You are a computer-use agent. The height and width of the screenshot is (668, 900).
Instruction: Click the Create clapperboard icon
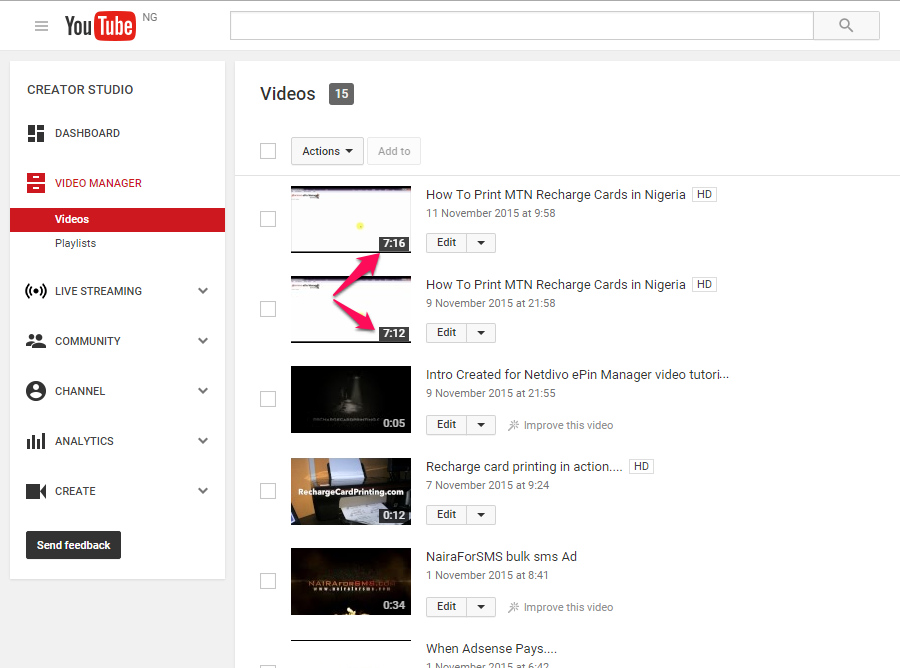[35, 491]
